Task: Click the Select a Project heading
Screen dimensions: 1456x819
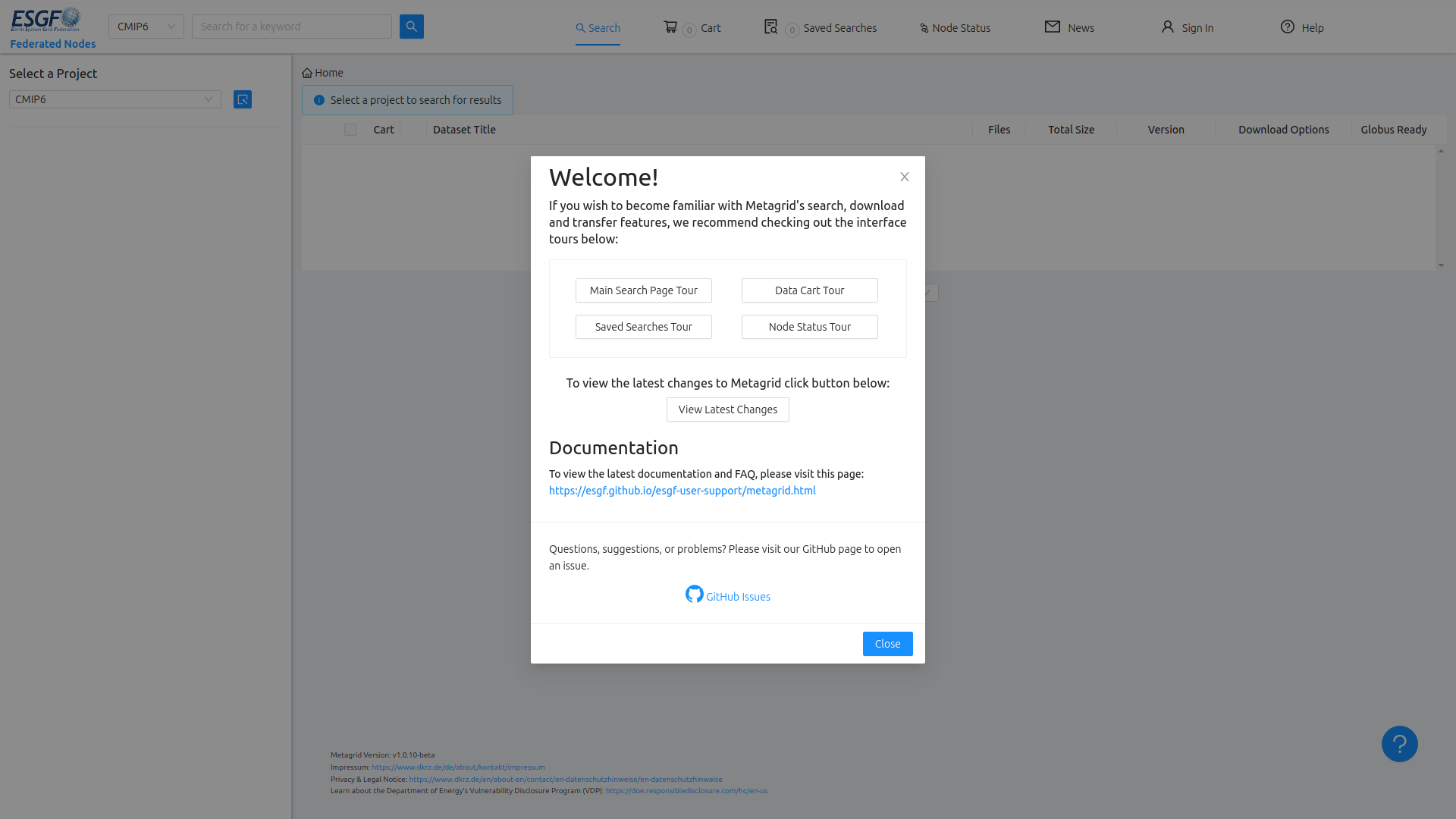Action: (53, 74)
